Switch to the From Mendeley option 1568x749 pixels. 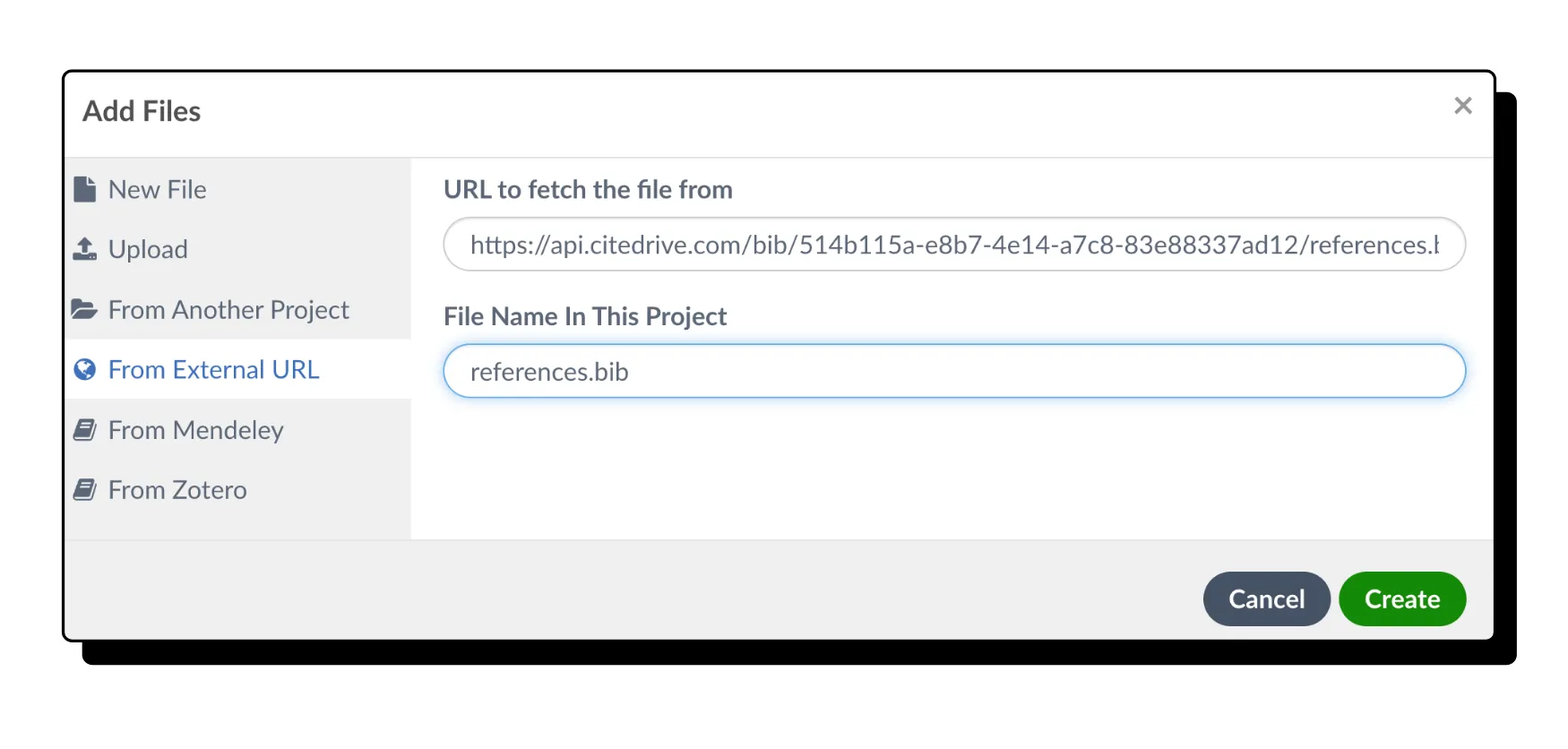(195, 430)
